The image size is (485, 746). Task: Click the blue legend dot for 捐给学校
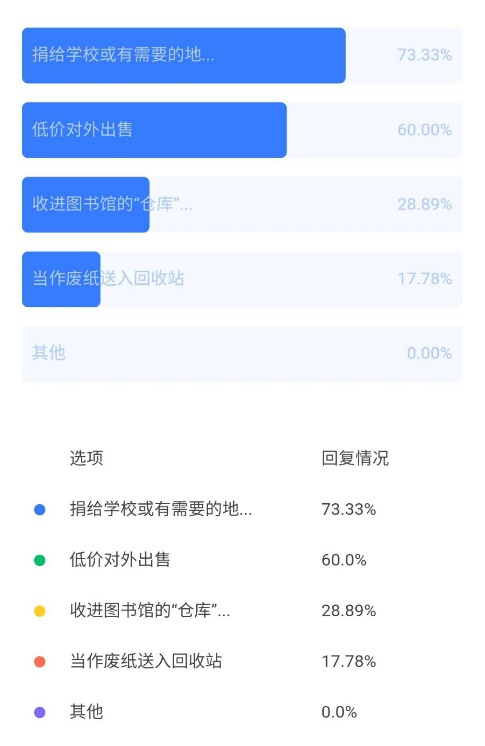click(40, 510)
